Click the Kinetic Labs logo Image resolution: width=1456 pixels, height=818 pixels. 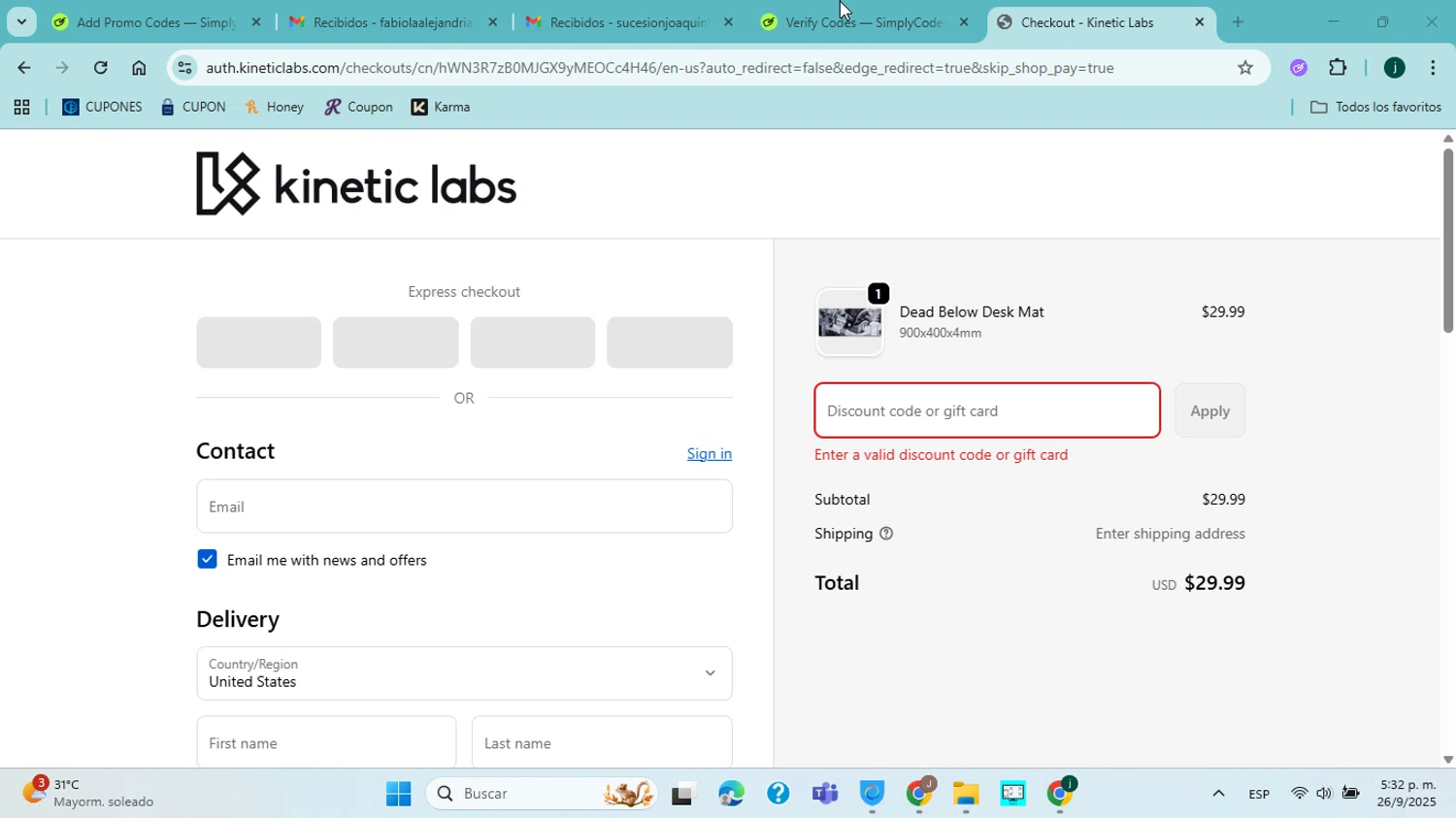(x=356, y=183)
